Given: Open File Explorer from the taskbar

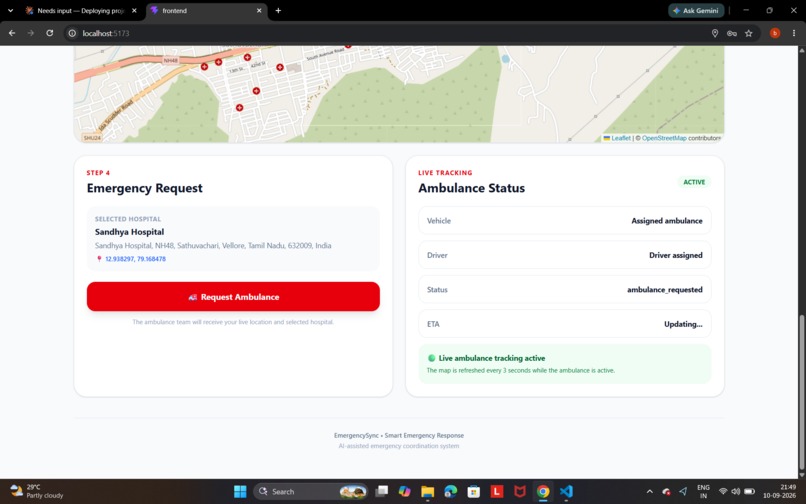Looking at the screenshot, I should (x=428, y=491).
